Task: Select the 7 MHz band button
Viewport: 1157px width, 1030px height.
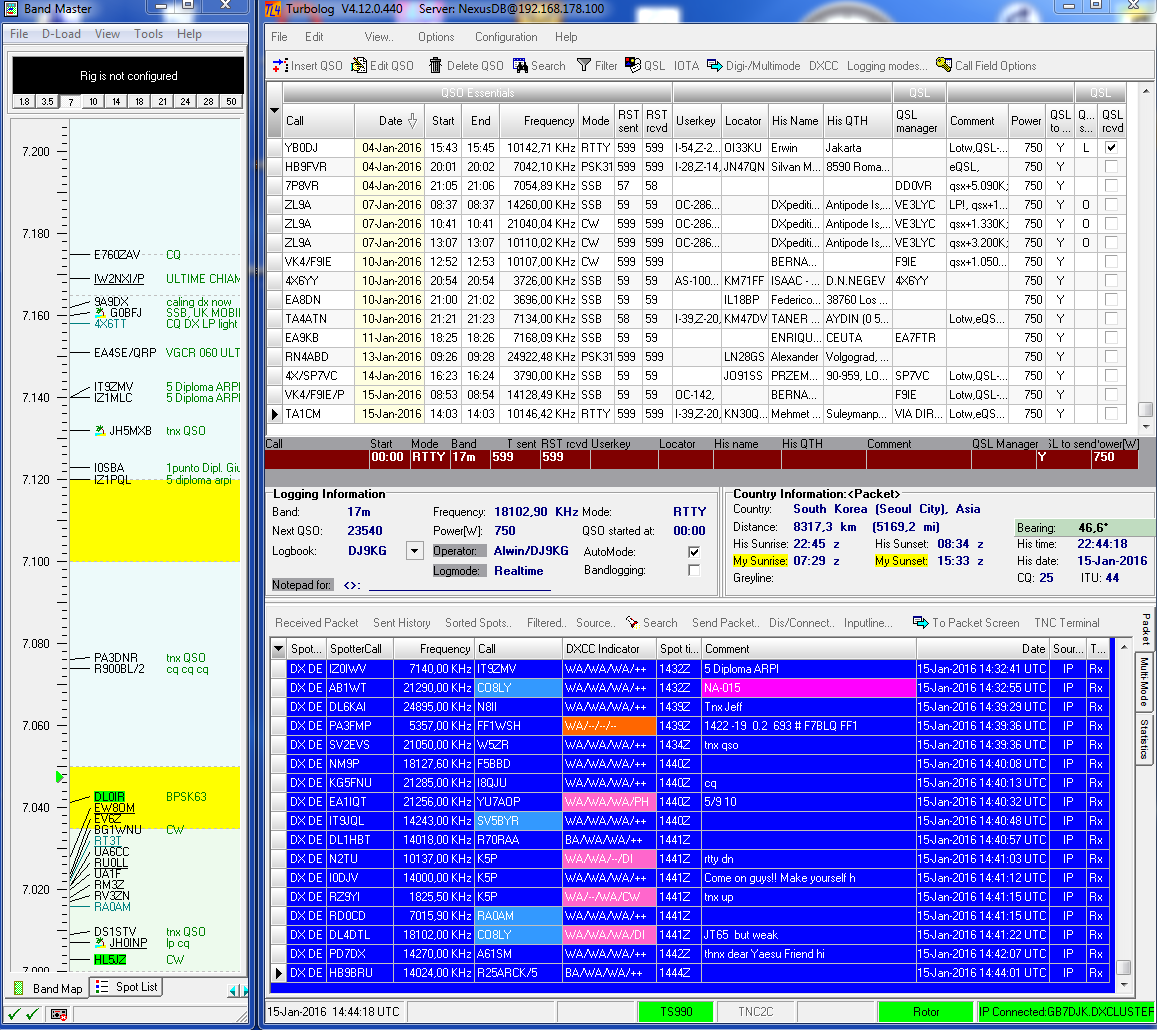Action: coord(71,102)
